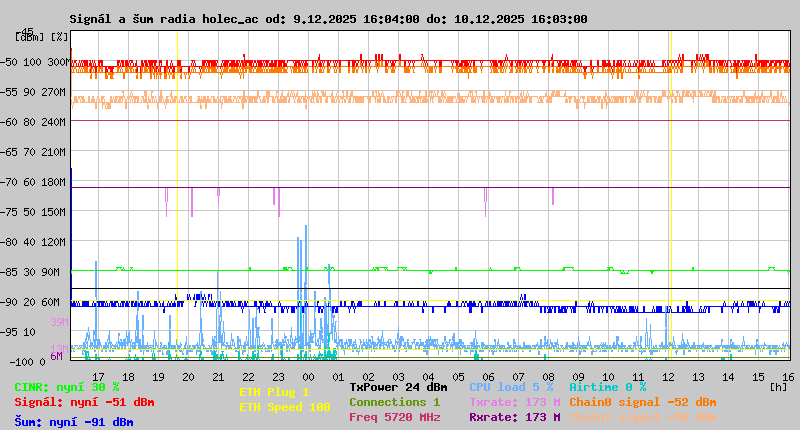800x430 pixels.
Task: Click the 'ETH Speed 100' legend label
Action: pyautogui.click(x=285, y=407)
